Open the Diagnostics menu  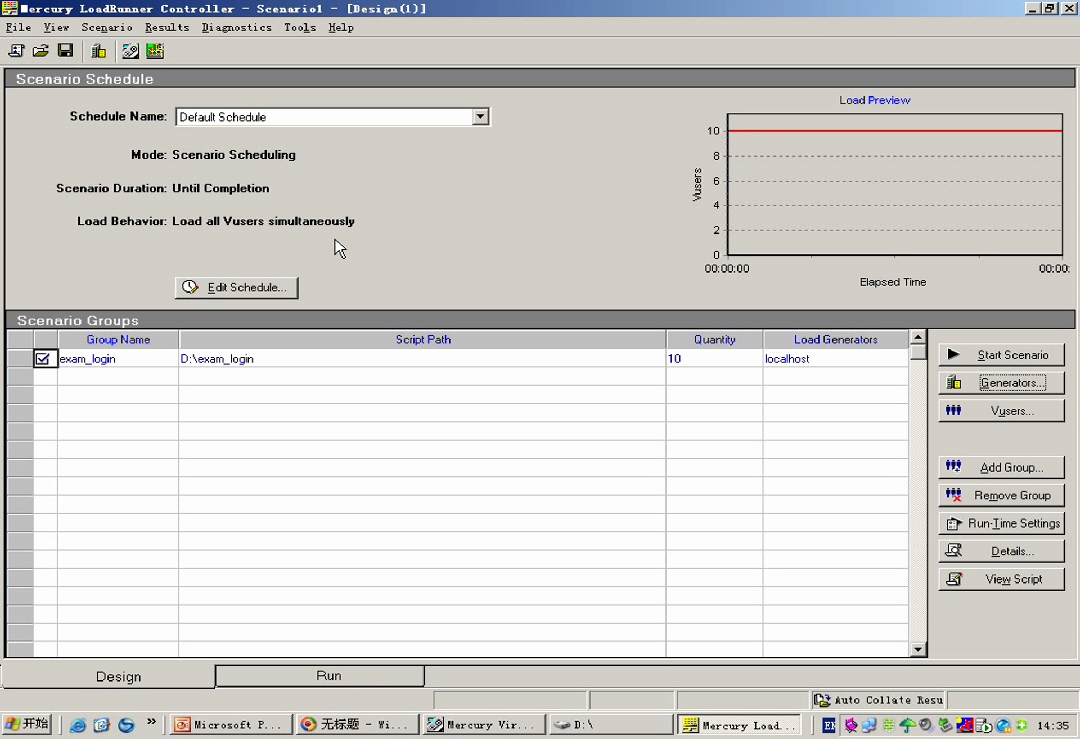tap(236, 28)
